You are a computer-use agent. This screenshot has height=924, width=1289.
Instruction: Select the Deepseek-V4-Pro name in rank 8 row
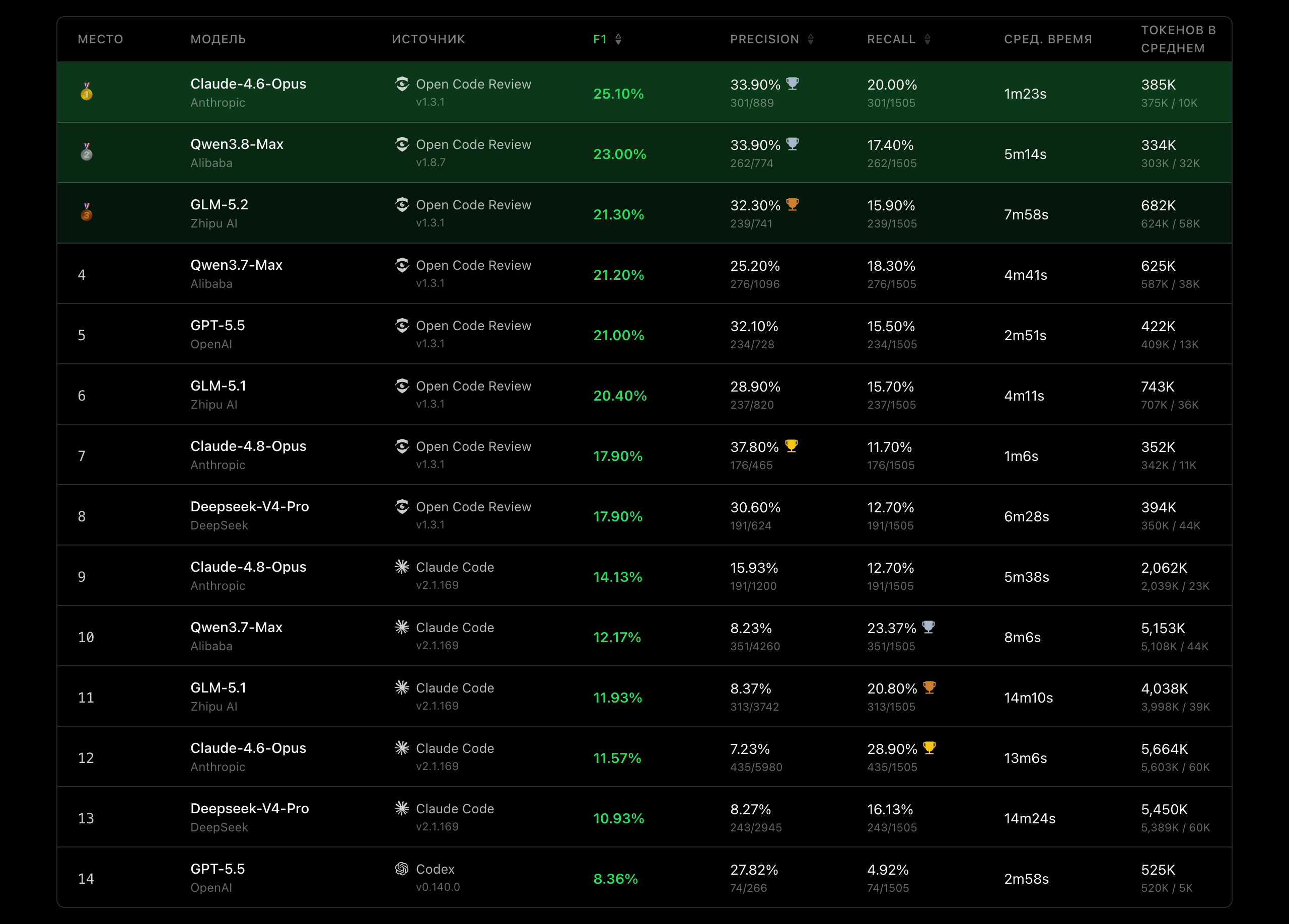point(250,507)
